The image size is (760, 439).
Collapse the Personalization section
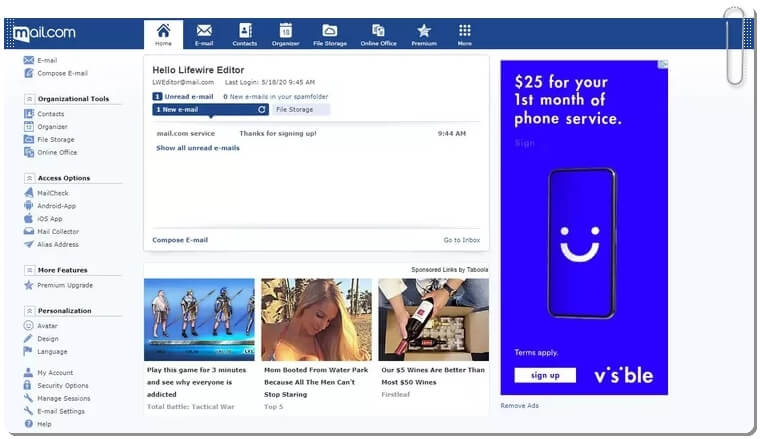pyautogui.click(x=29, y=311)
